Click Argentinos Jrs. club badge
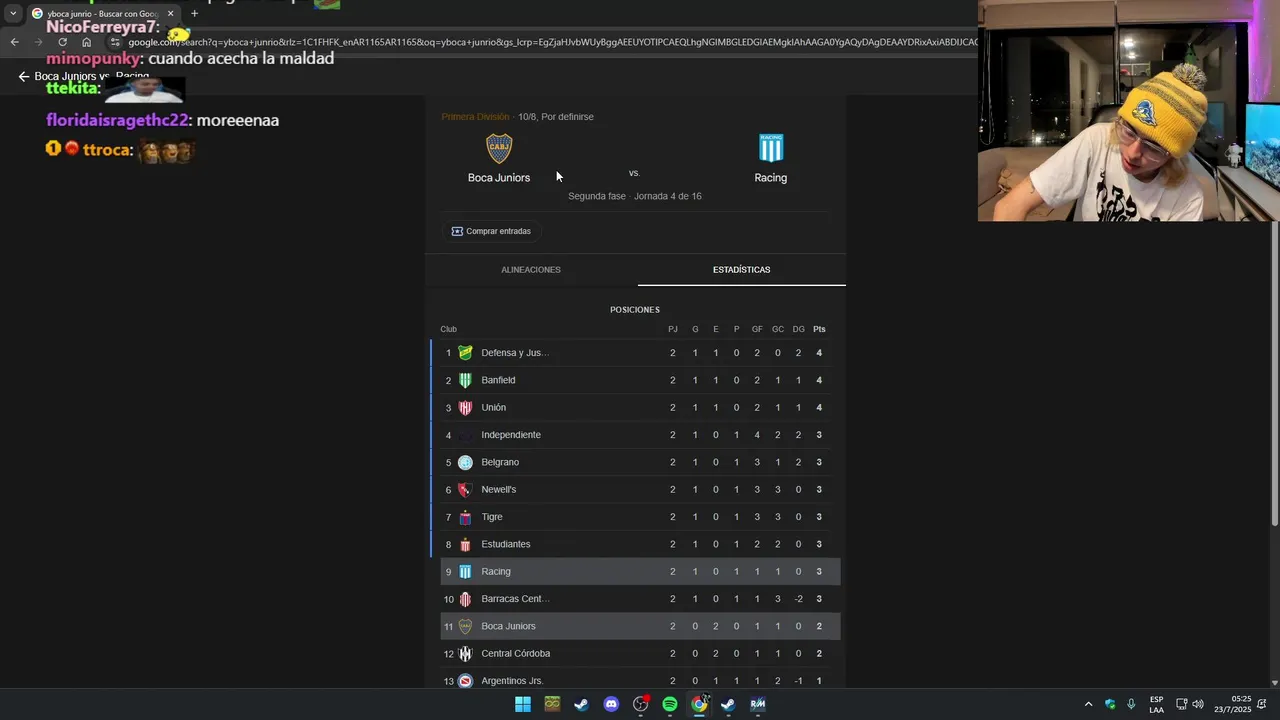 pos(465,681)
